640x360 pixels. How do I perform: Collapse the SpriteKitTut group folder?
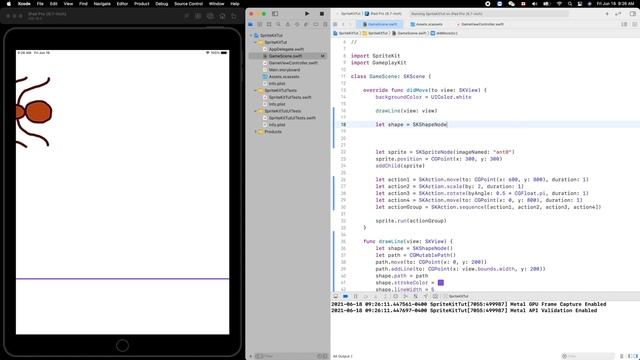tap(256, 42)
